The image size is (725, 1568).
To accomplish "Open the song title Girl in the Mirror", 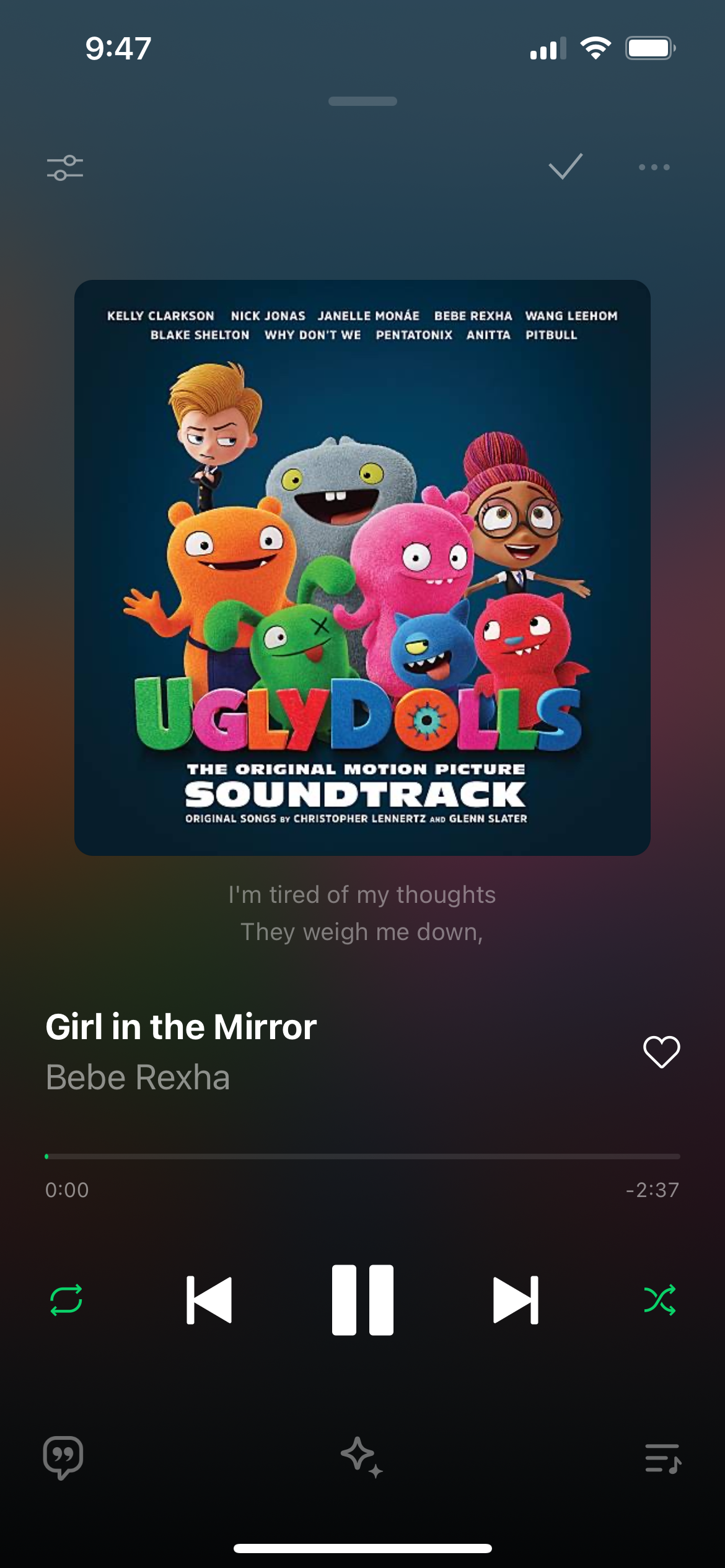I will [181, 1027].
